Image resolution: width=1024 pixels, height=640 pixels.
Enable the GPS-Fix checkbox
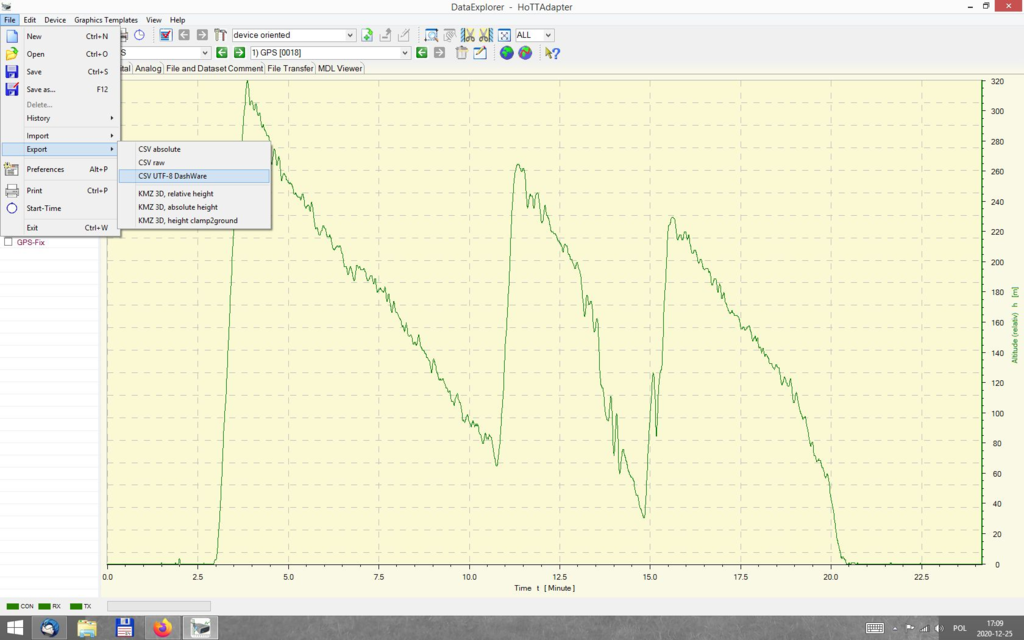click(9, 242)
